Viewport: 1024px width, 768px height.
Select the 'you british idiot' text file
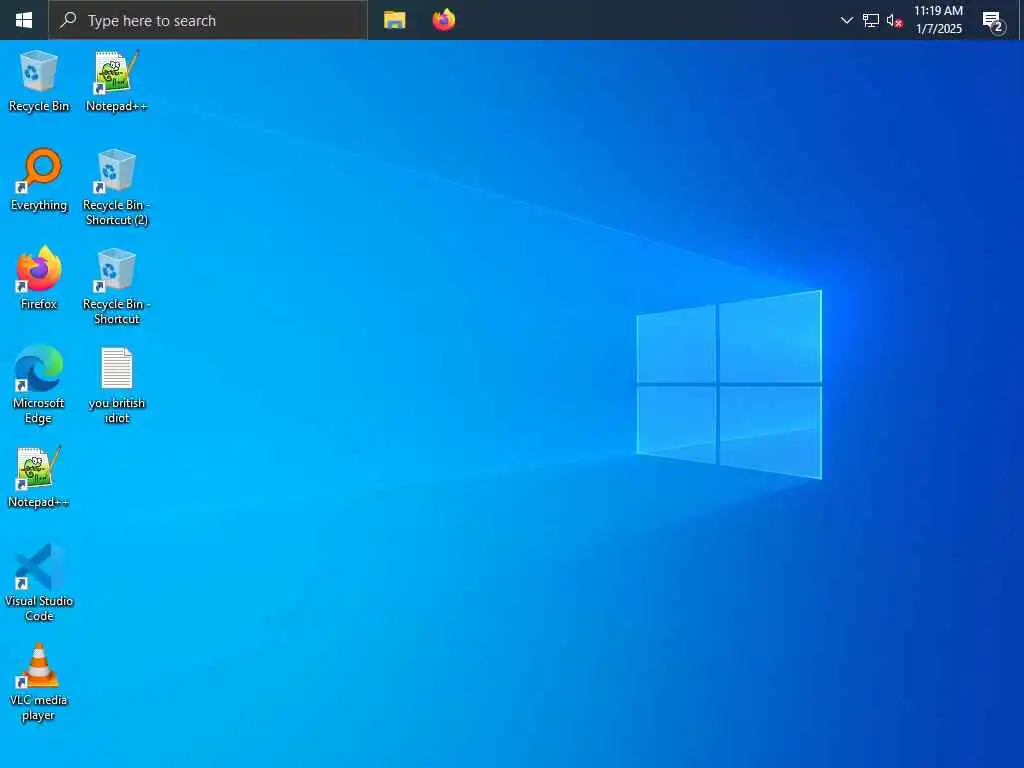coord(116,385)
